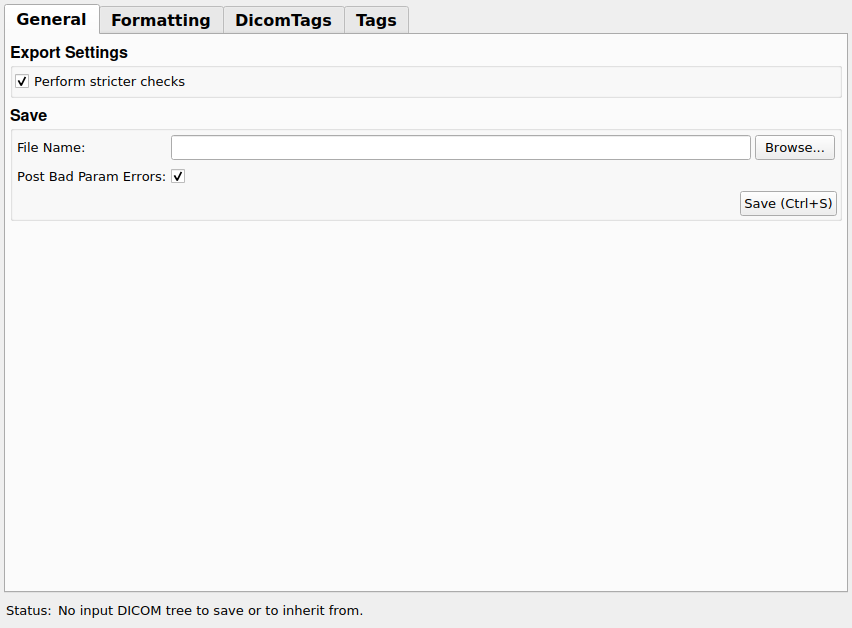The width and height of the screenshot is (852, 628).
Task: Open the DicomTags tab
Action: [x=283, y=20]
